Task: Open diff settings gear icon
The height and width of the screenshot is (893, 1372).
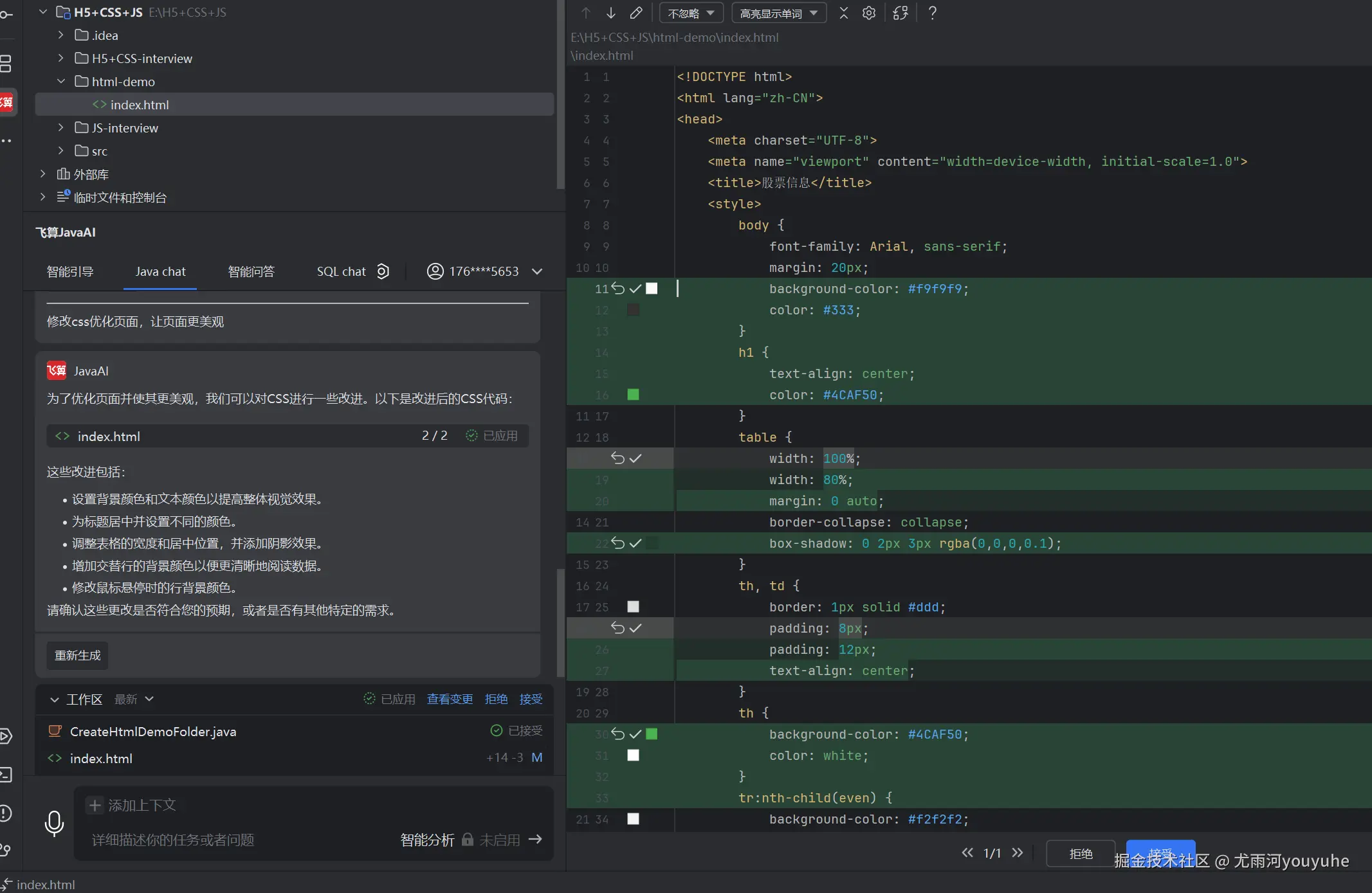Action: (868, 13)
